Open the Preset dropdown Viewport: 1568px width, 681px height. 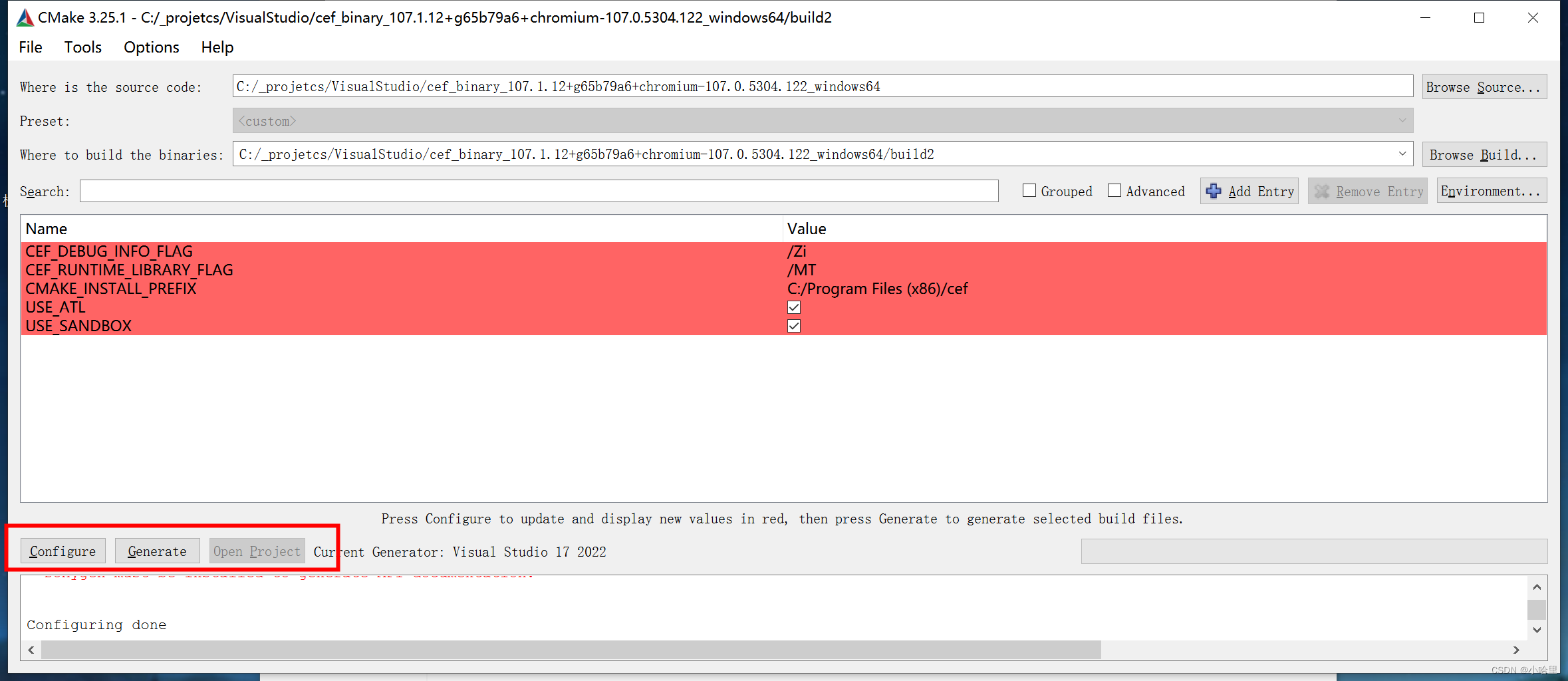823,121
